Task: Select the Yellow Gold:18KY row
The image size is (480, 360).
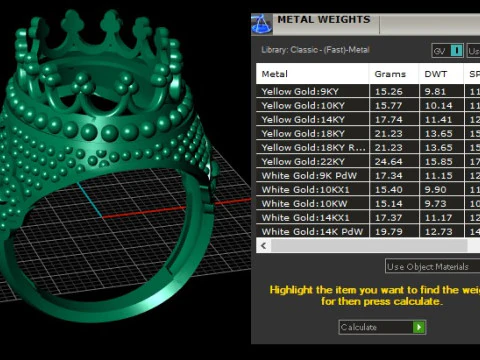Action: pyautogui.click(x=368, y=133)
